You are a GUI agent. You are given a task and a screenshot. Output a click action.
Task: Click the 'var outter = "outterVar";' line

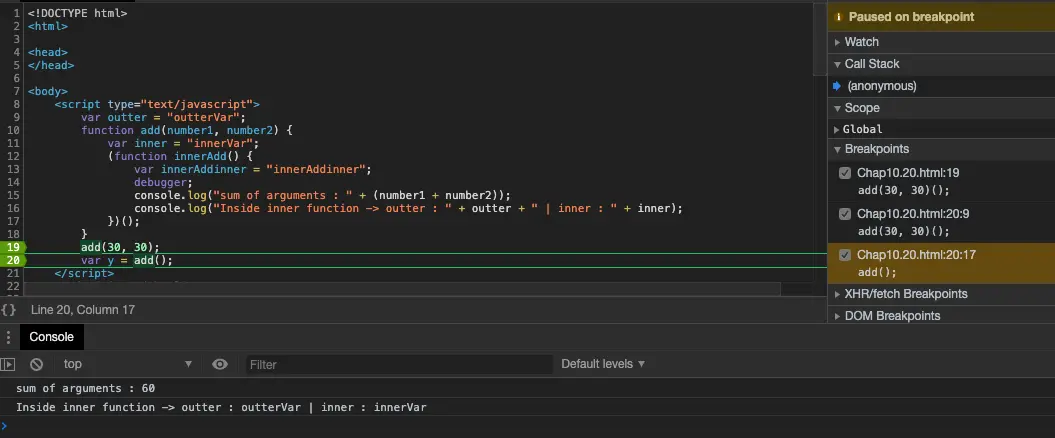[x=163, y=117]
